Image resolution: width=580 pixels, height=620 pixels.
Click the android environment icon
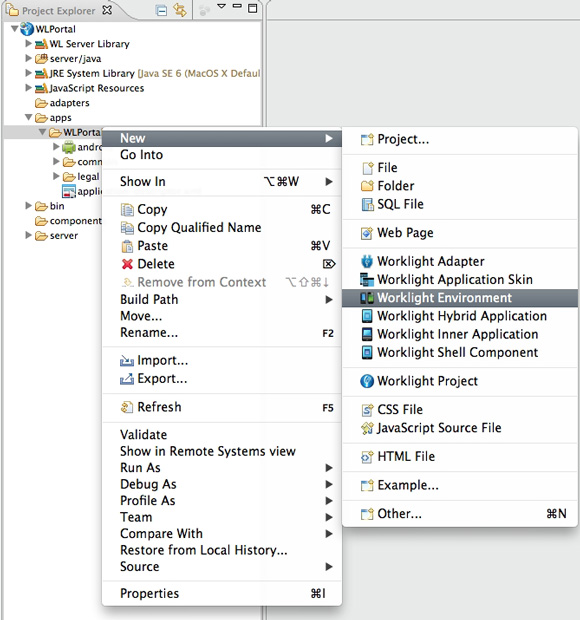(x=69, y=147)
